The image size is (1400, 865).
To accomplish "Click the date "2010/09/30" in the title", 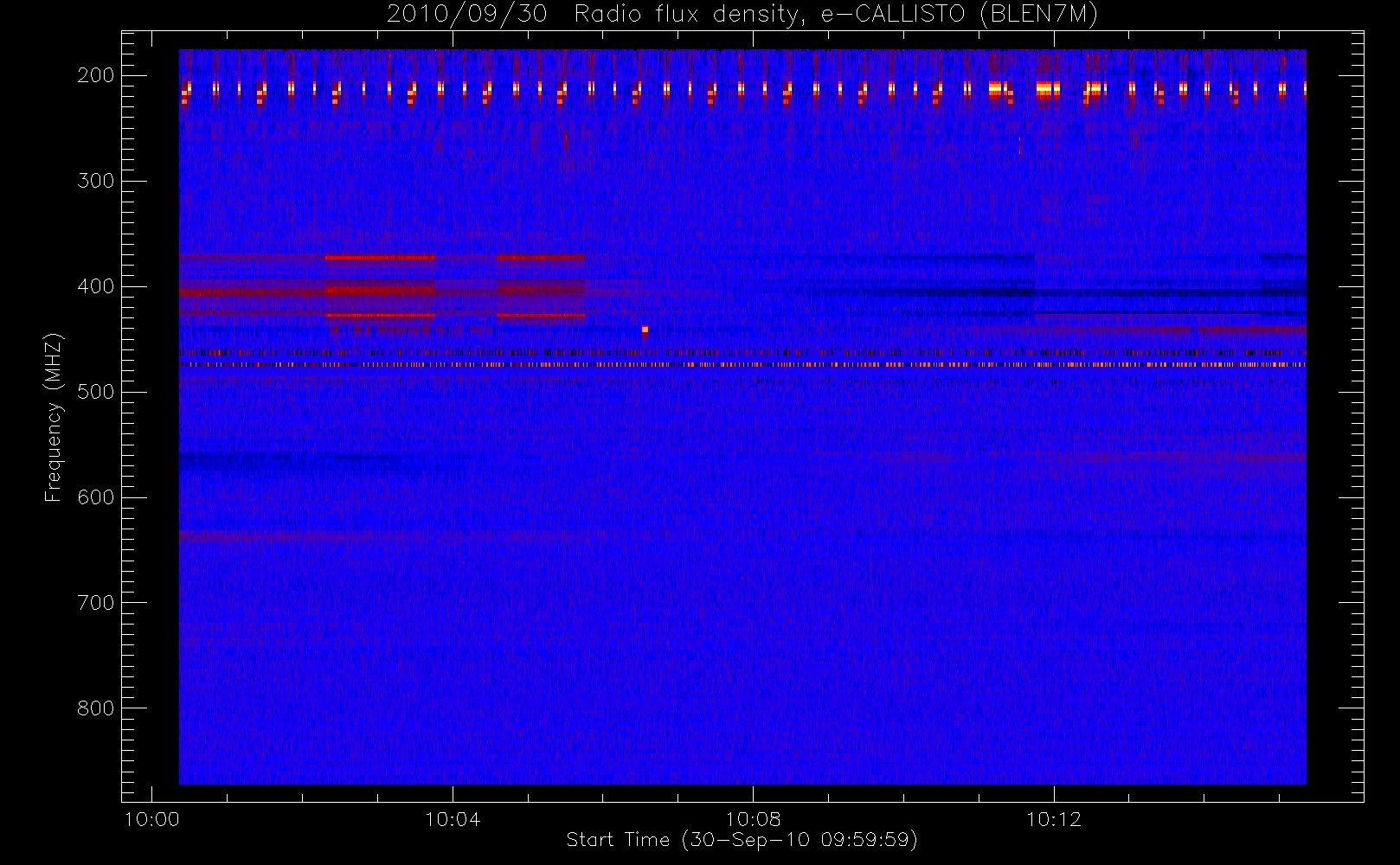I will [x=466, y=15].
